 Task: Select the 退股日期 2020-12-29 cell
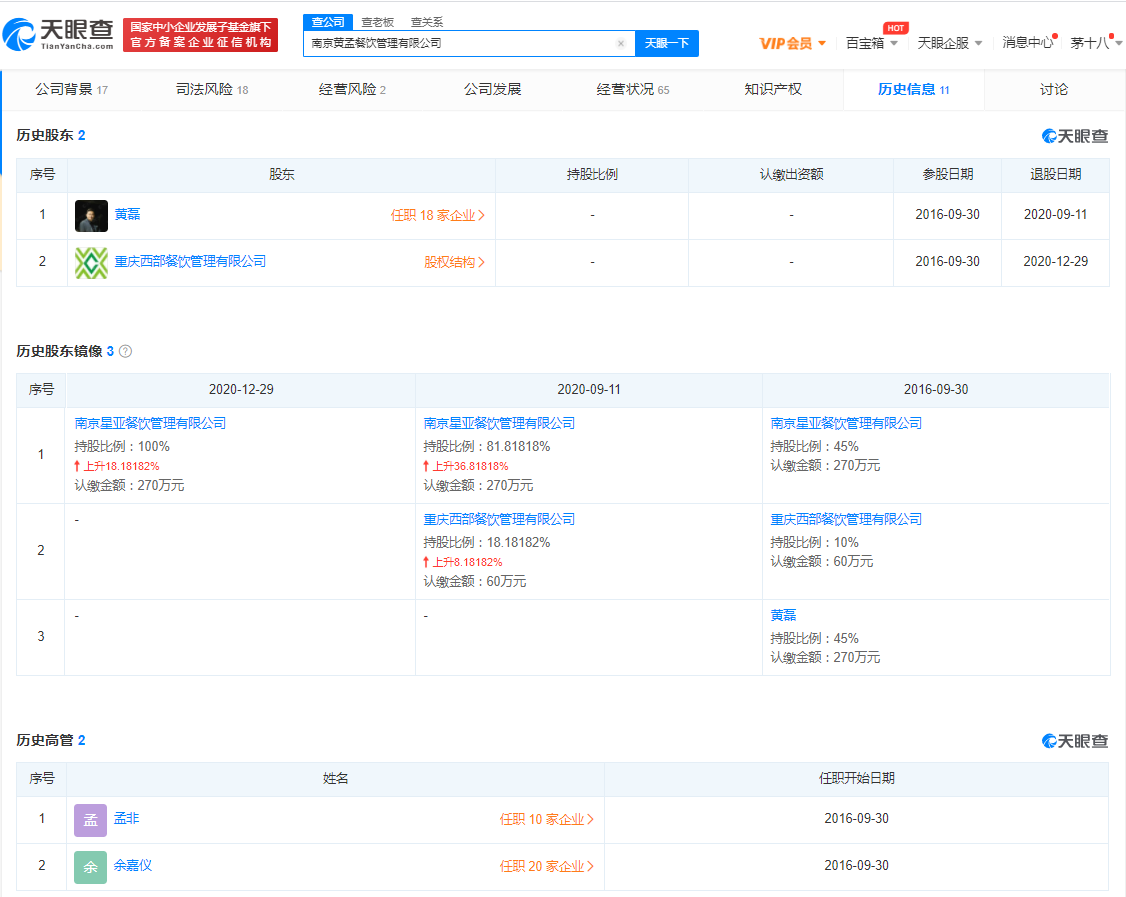[1055, 261]
